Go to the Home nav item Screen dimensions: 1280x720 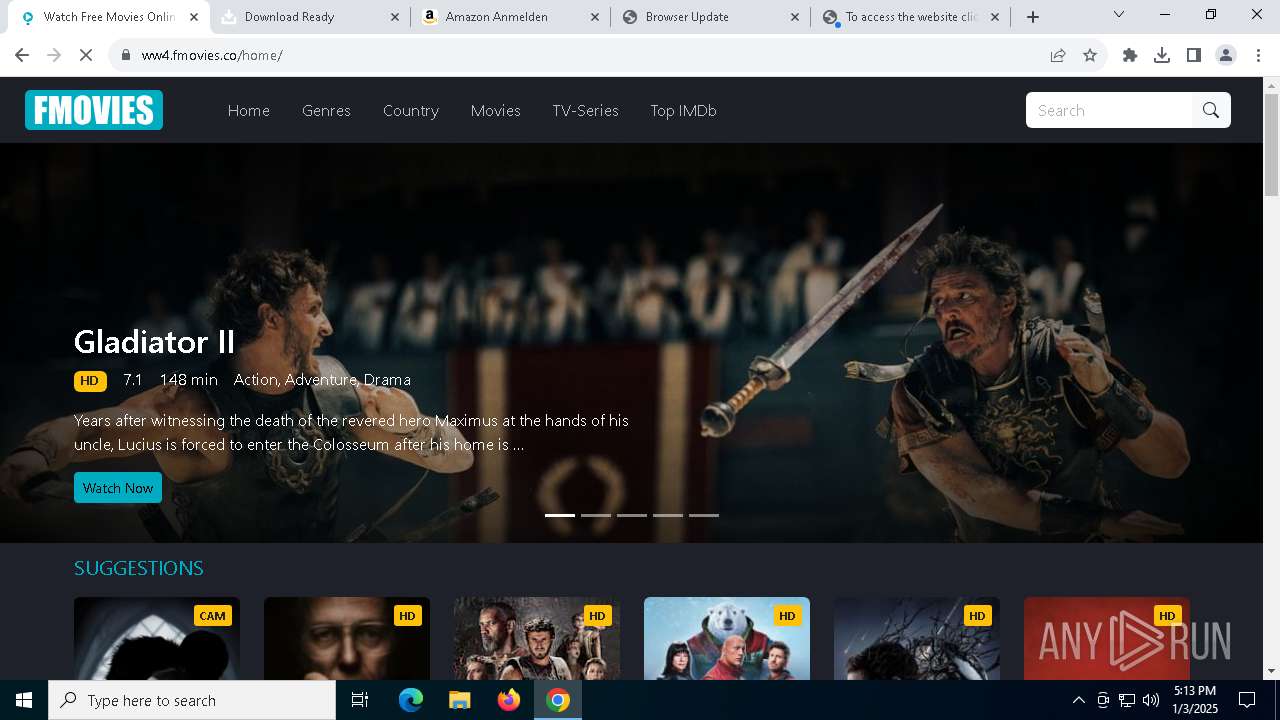point(249,110)
